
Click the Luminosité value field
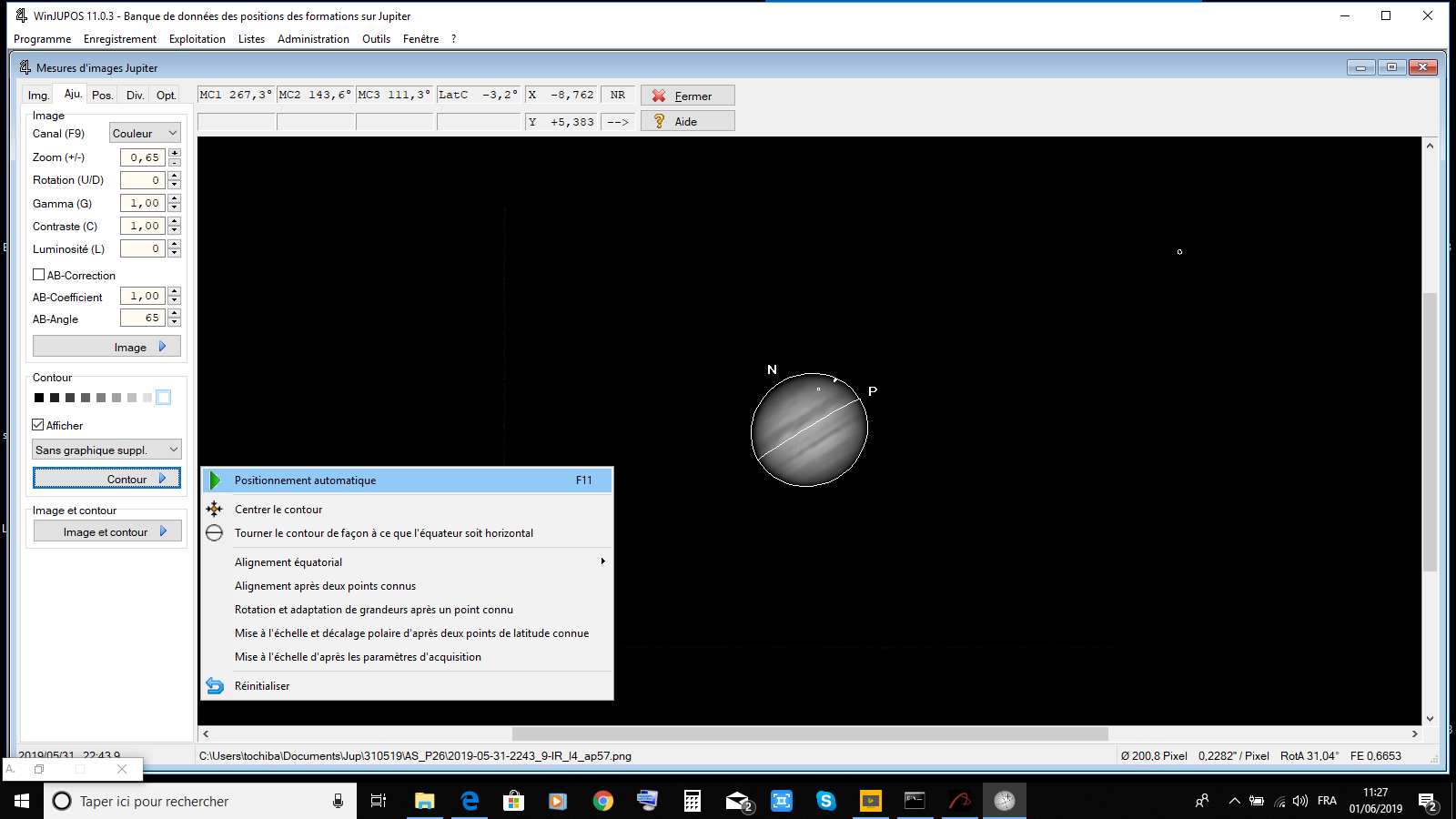point(143,248)
